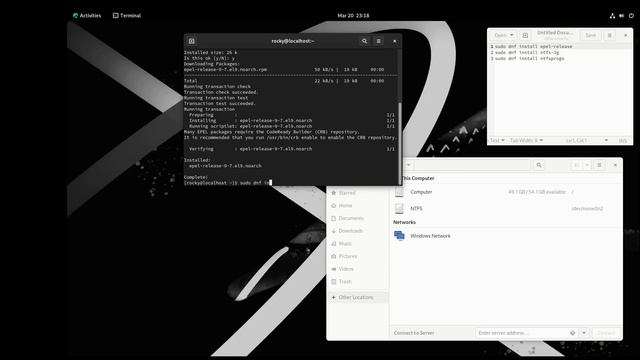Click line 'sudo dnf install epel-release' in editor
640x360 pixels.
tap(533, 47)
